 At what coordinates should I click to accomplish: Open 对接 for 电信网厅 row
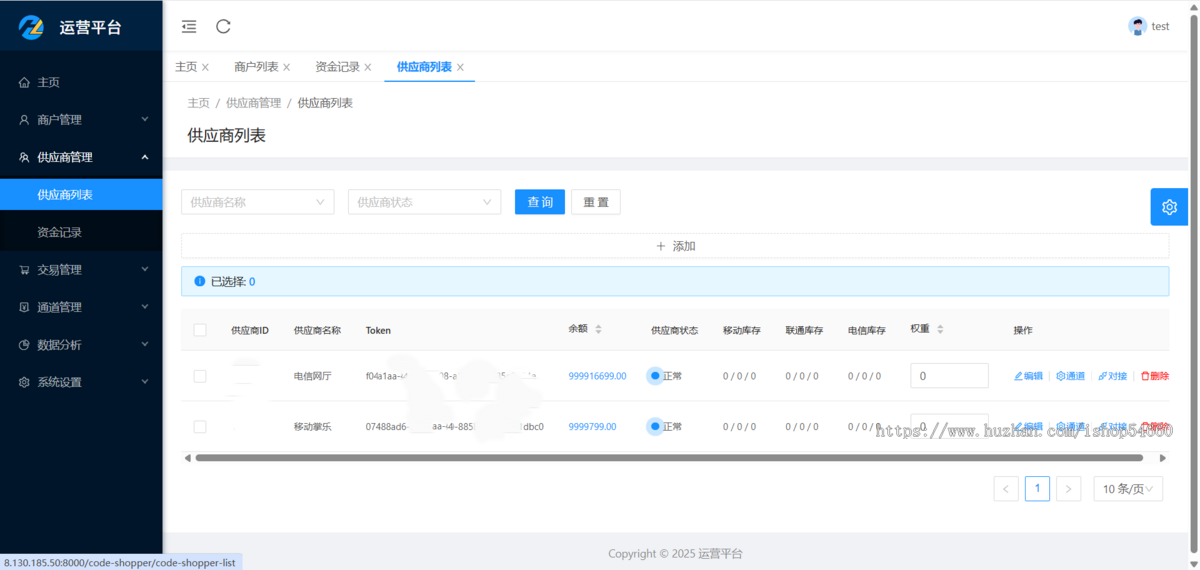(1112, 376)
